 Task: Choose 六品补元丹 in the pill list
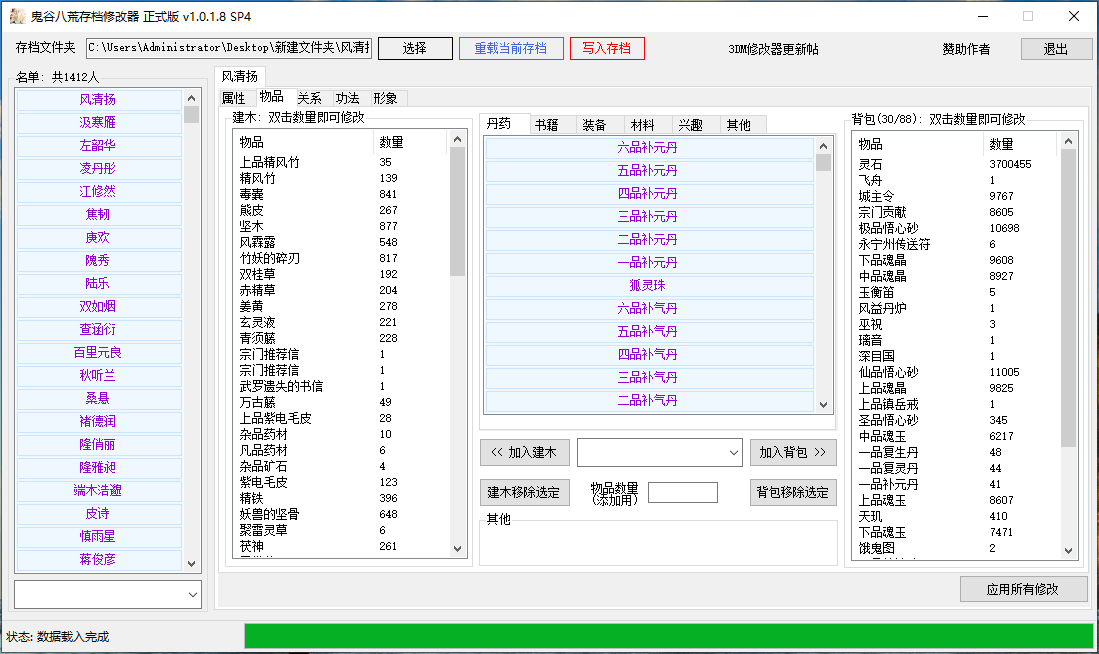(x=649, y=148)
